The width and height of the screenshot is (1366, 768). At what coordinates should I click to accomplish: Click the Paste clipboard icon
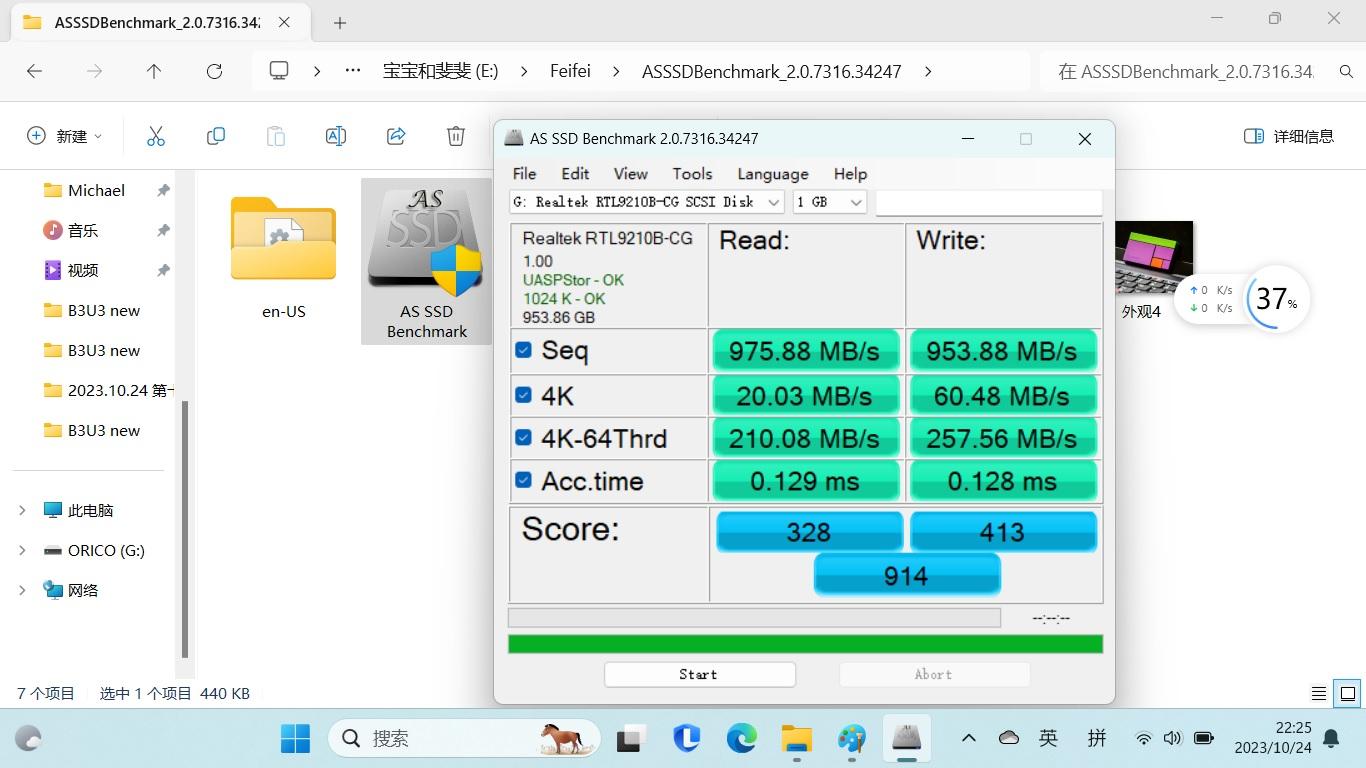click(x=276, y=136)
